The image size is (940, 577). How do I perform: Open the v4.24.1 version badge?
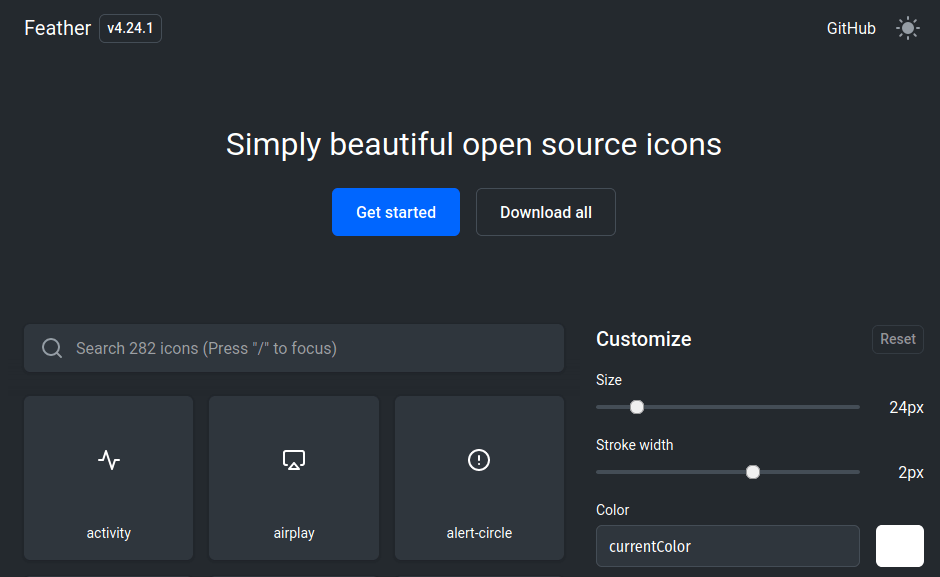pos(130,28)
